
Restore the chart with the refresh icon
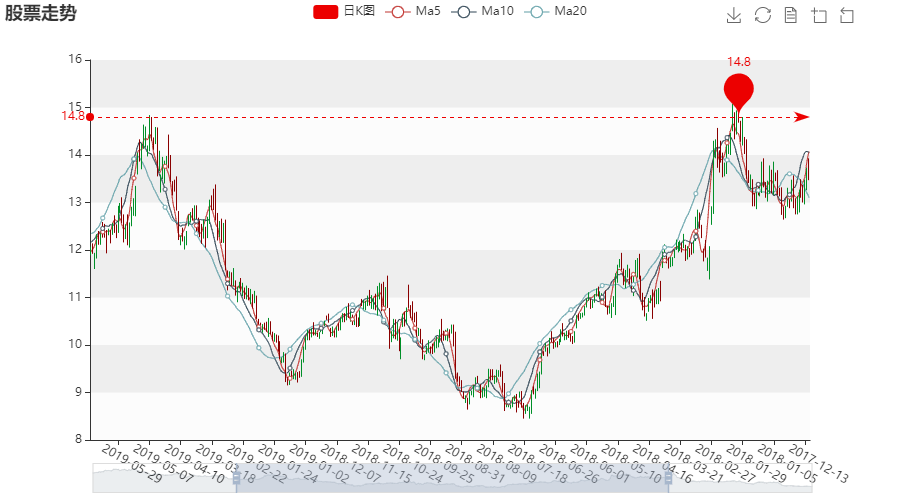(x=762, y=15)
